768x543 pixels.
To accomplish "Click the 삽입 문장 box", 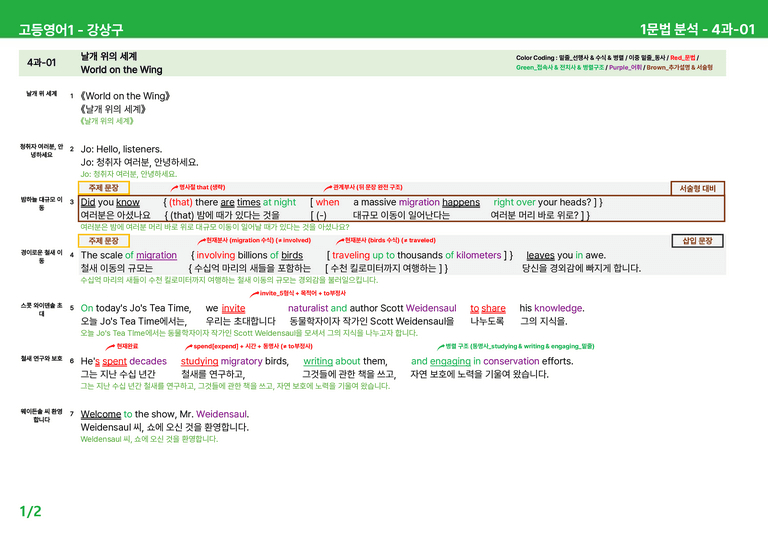I will pyautogui.click(x=697, y=241).
